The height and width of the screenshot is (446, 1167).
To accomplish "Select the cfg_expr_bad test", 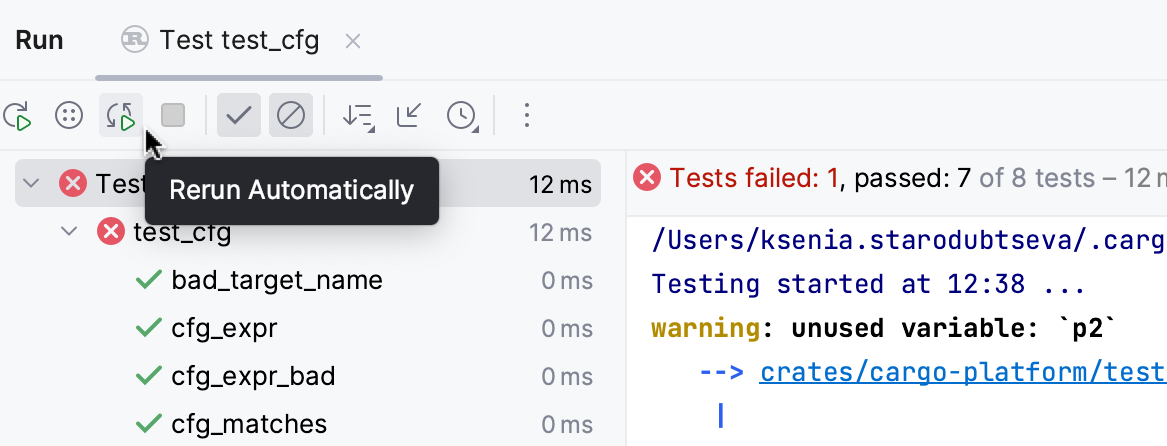I will pyautogui.click(x=253, y=377).
